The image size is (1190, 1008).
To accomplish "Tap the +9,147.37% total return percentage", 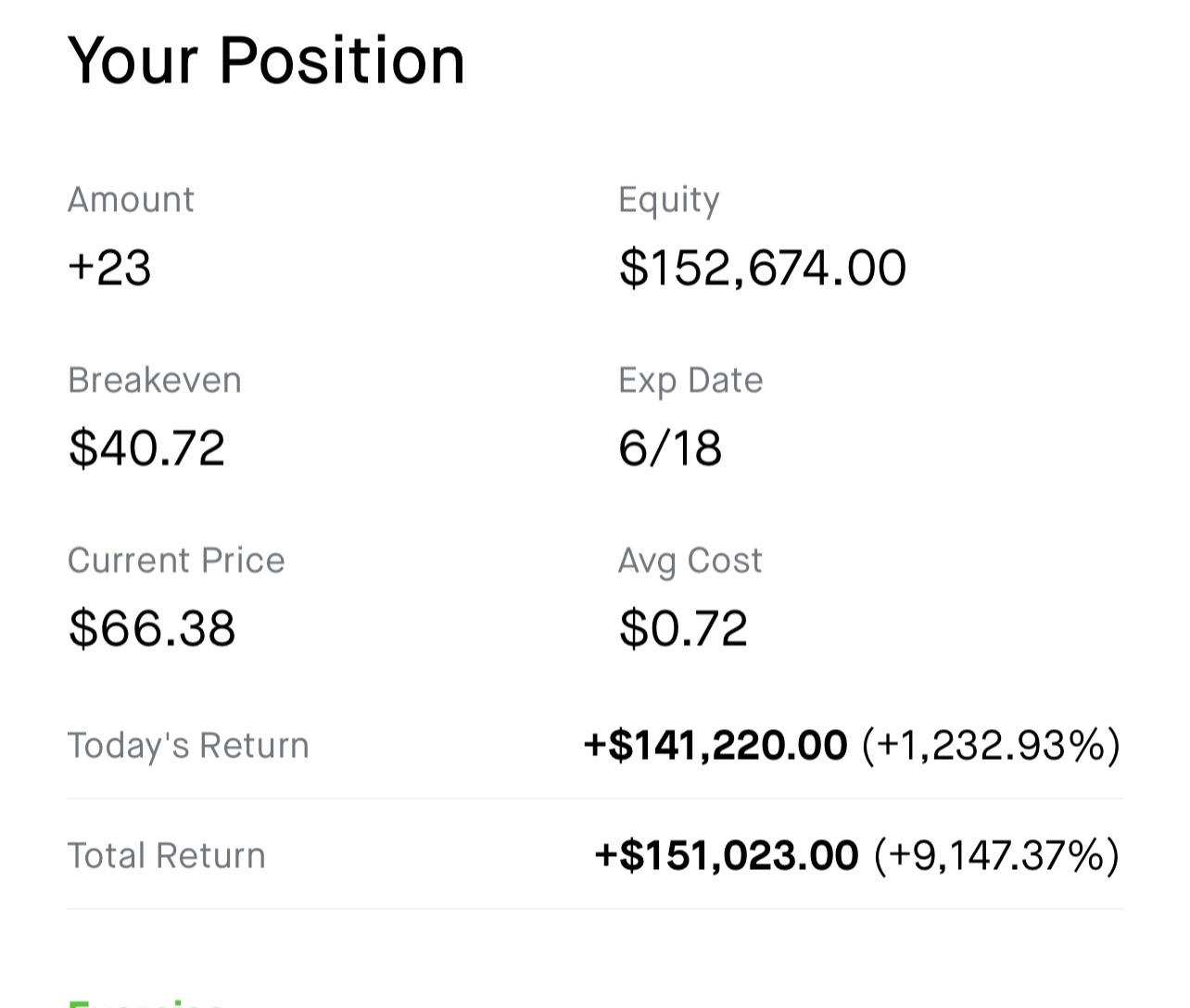I will [996, 855].
